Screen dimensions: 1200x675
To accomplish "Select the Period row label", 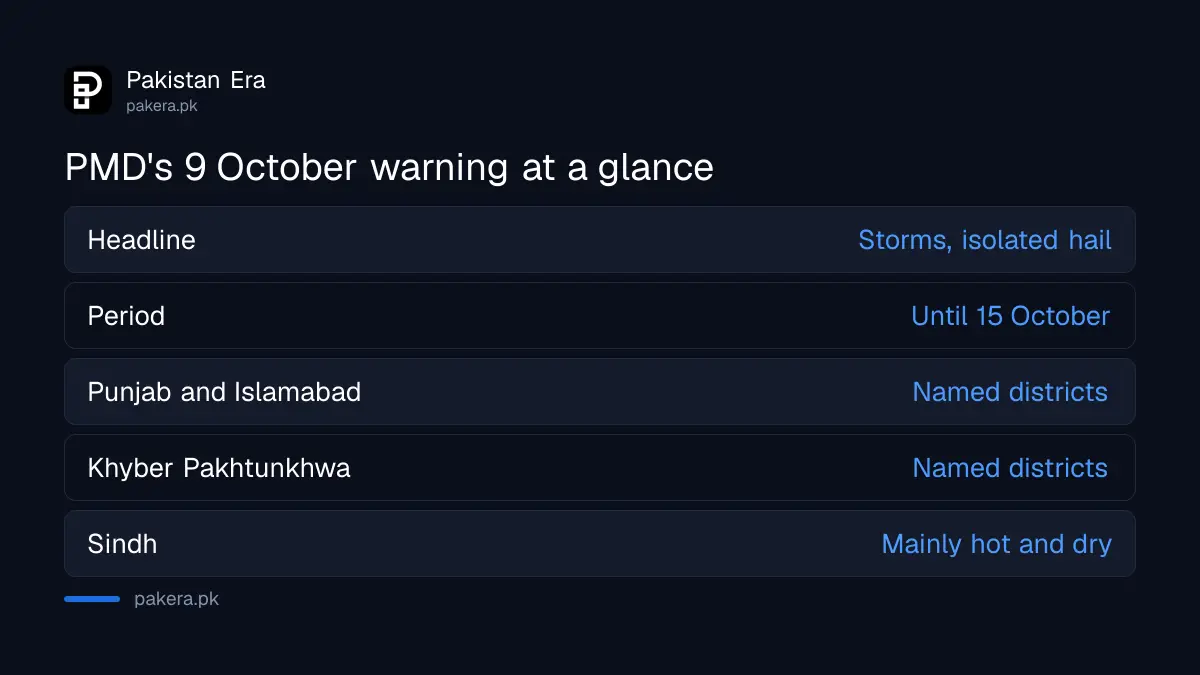I will 126,316.
